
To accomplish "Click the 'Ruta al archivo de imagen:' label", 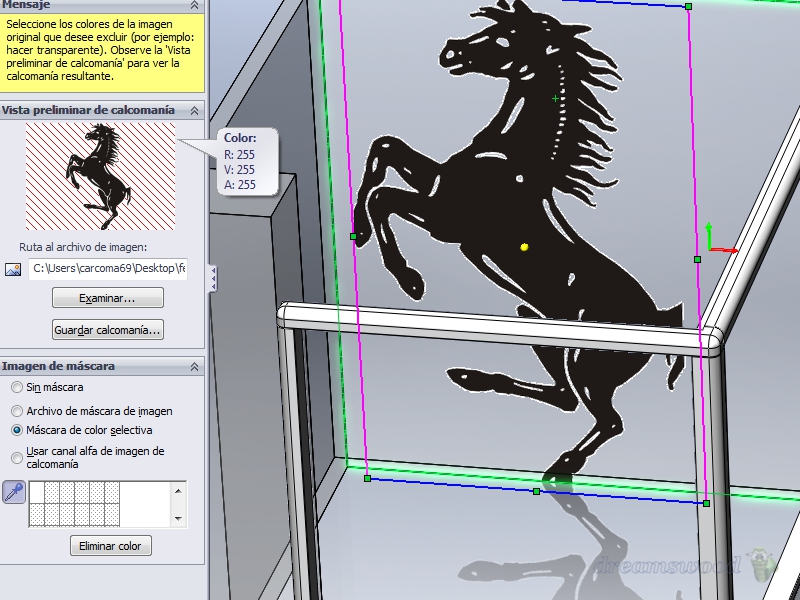I will (83, 247).
